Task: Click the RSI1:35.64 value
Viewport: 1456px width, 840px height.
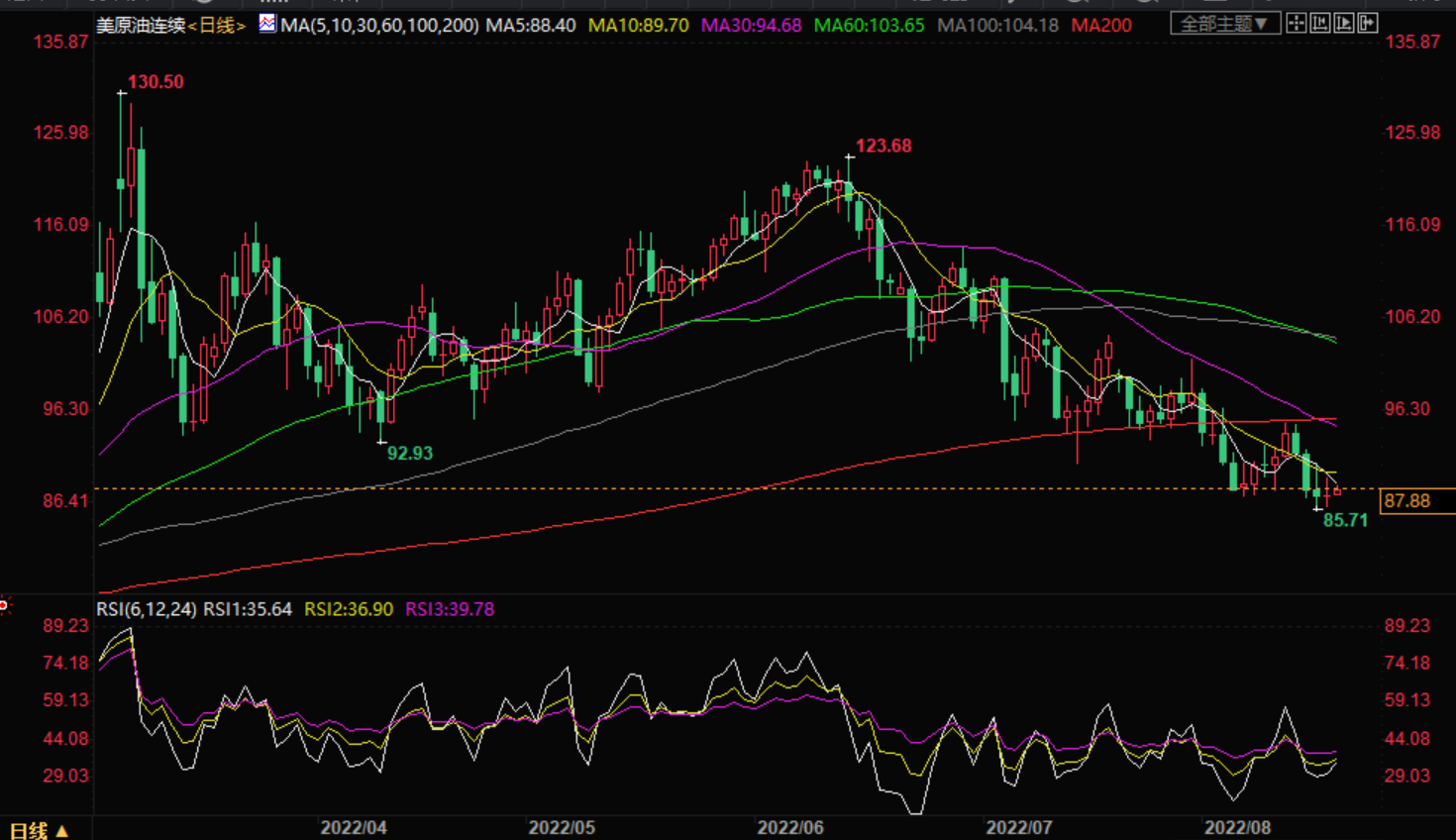Action: tap(248, 609)
